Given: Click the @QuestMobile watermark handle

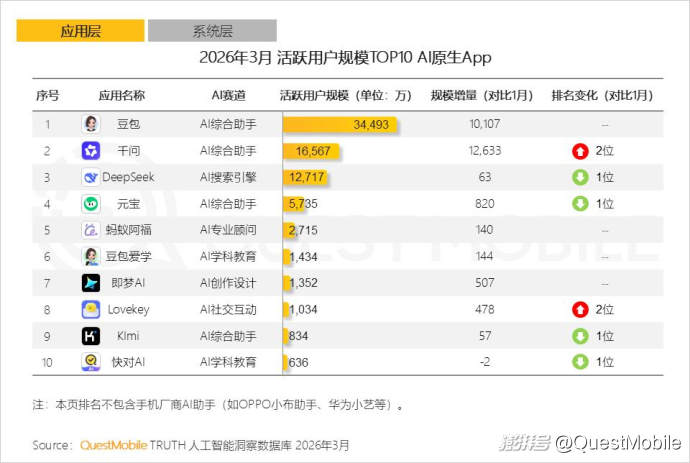Looking at the screenshot, I should tap(616, 442).
